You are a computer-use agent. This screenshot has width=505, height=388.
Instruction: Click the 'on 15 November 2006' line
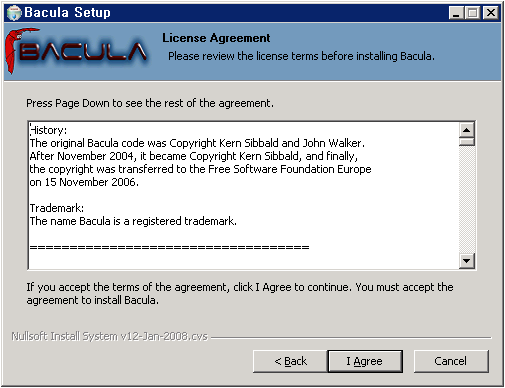84,182
